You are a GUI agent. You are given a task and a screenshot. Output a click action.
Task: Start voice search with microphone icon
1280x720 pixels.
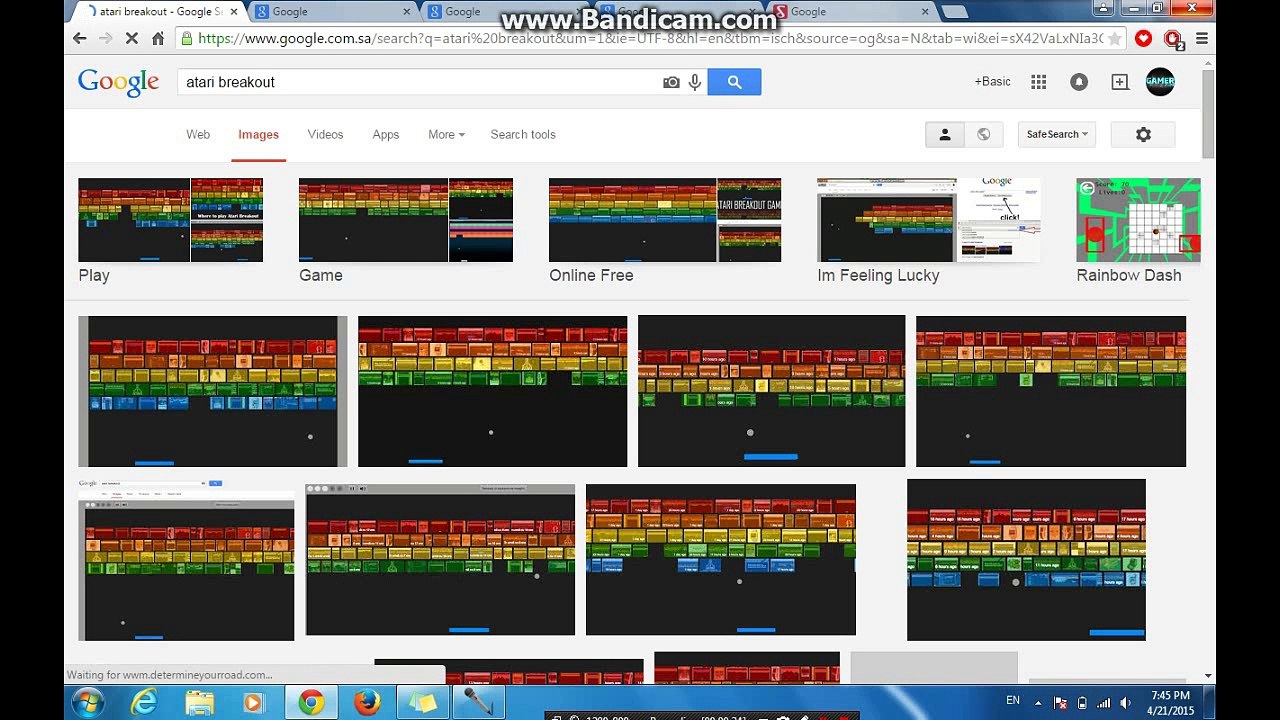click(x=695, y=82)
